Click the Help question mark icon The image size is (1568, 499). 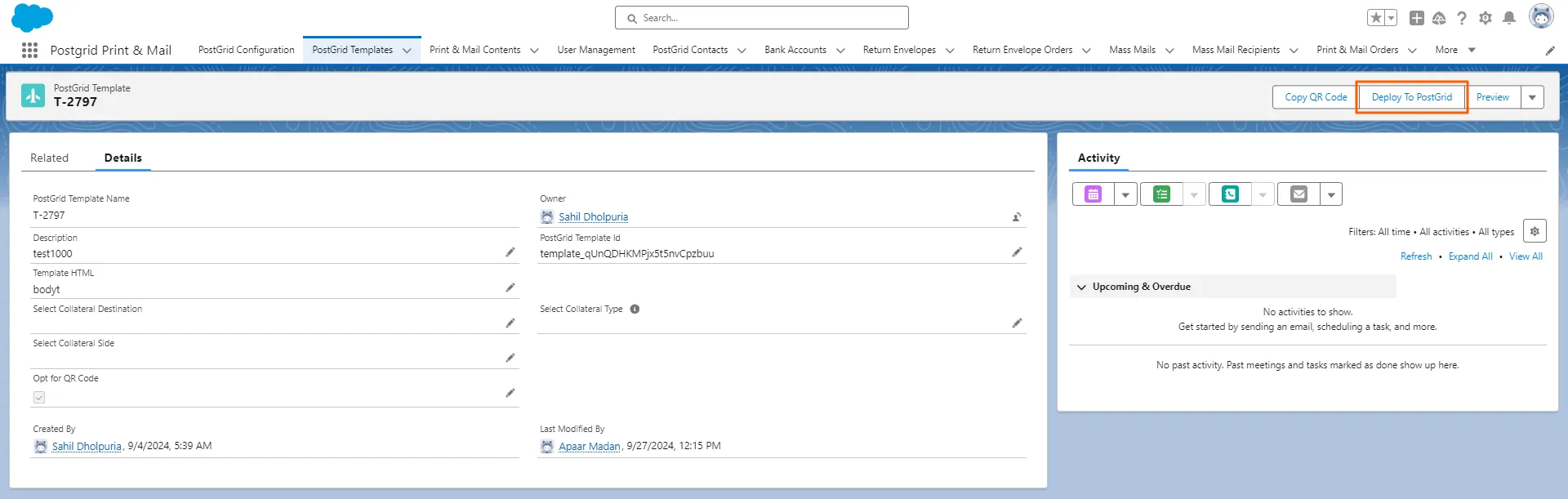pos(1462,18)
